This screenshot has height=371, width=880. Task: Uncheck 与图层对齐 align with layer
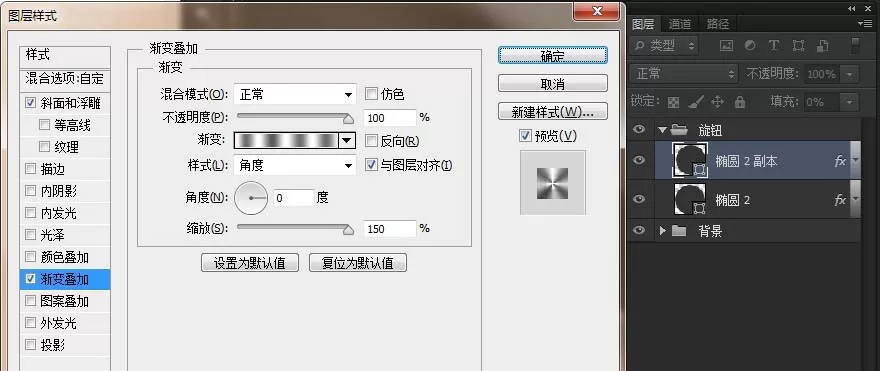(x=371, y=165)
